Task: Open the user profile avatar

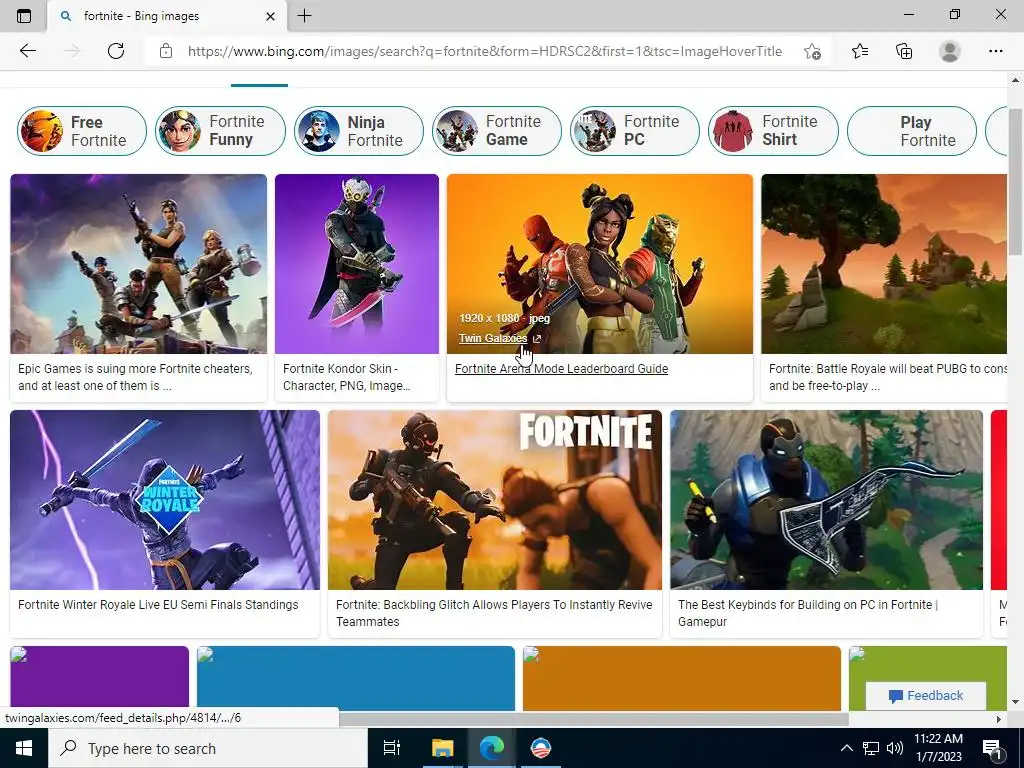Action: 950,51
